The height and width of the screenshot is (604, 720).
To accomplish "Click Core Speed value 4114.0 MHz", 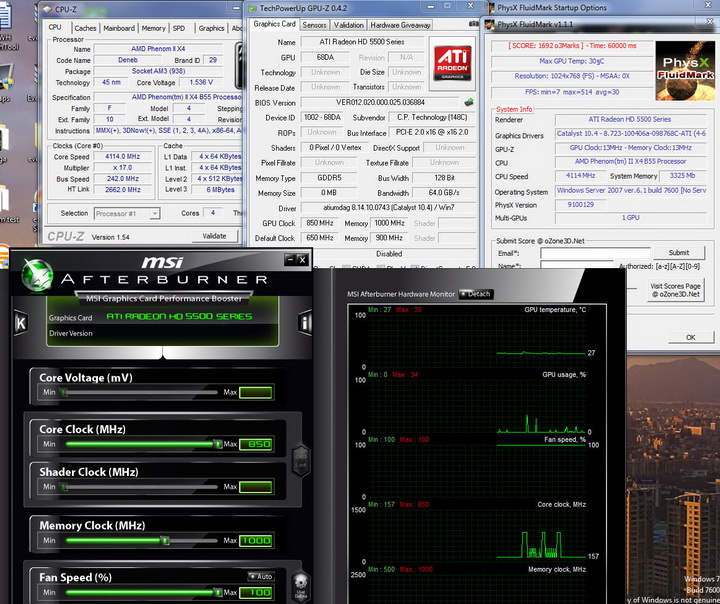I will (123, 156).
